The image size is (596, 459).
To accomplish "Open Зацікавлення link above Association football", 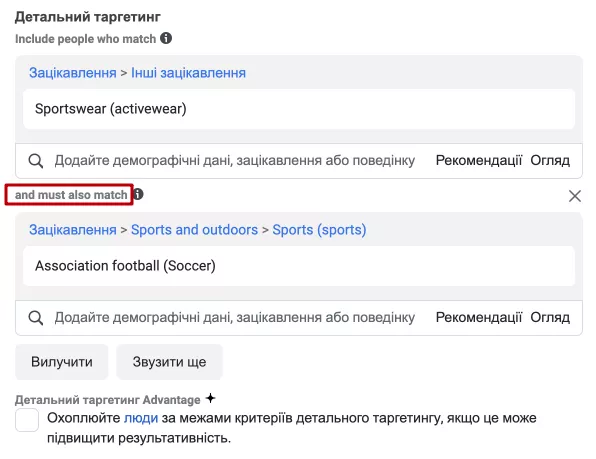I will 73,230.
